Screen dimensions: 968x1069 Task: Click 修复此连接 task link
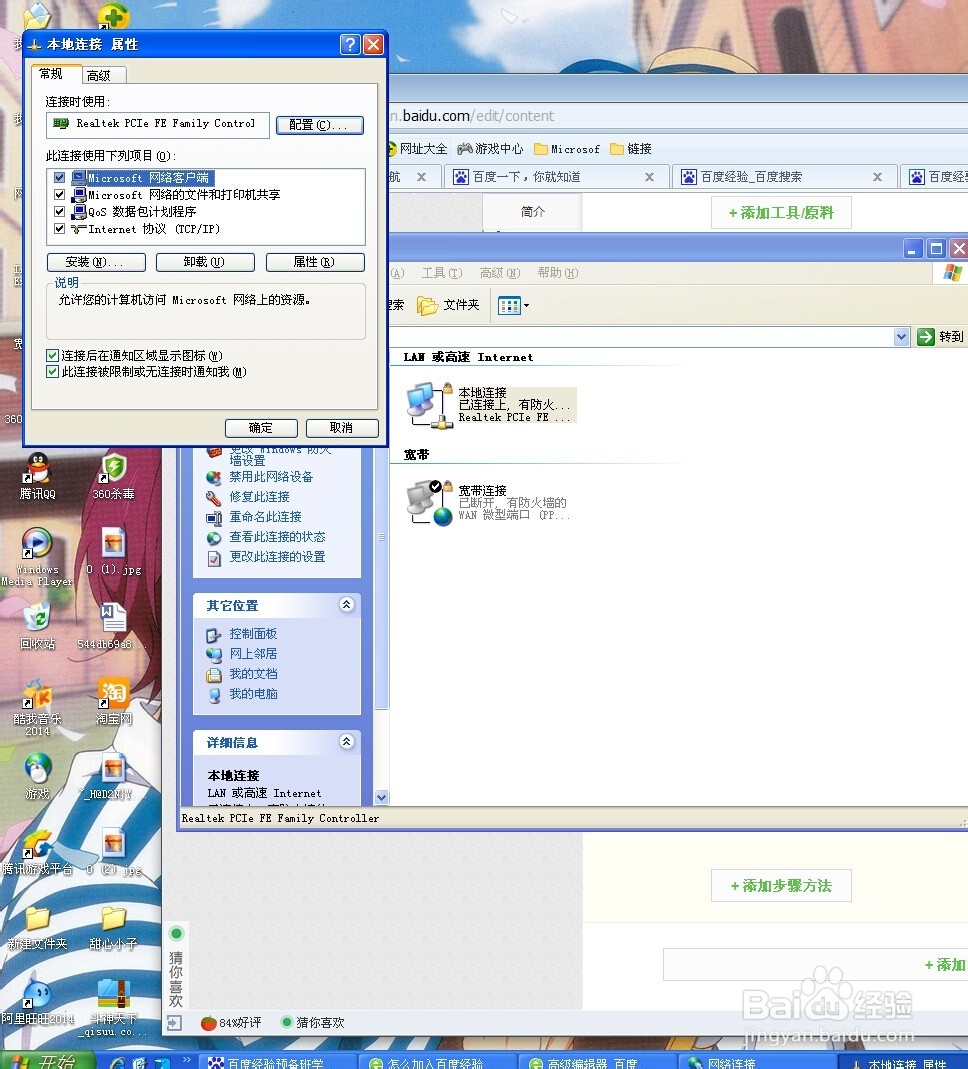coord(259,496)
